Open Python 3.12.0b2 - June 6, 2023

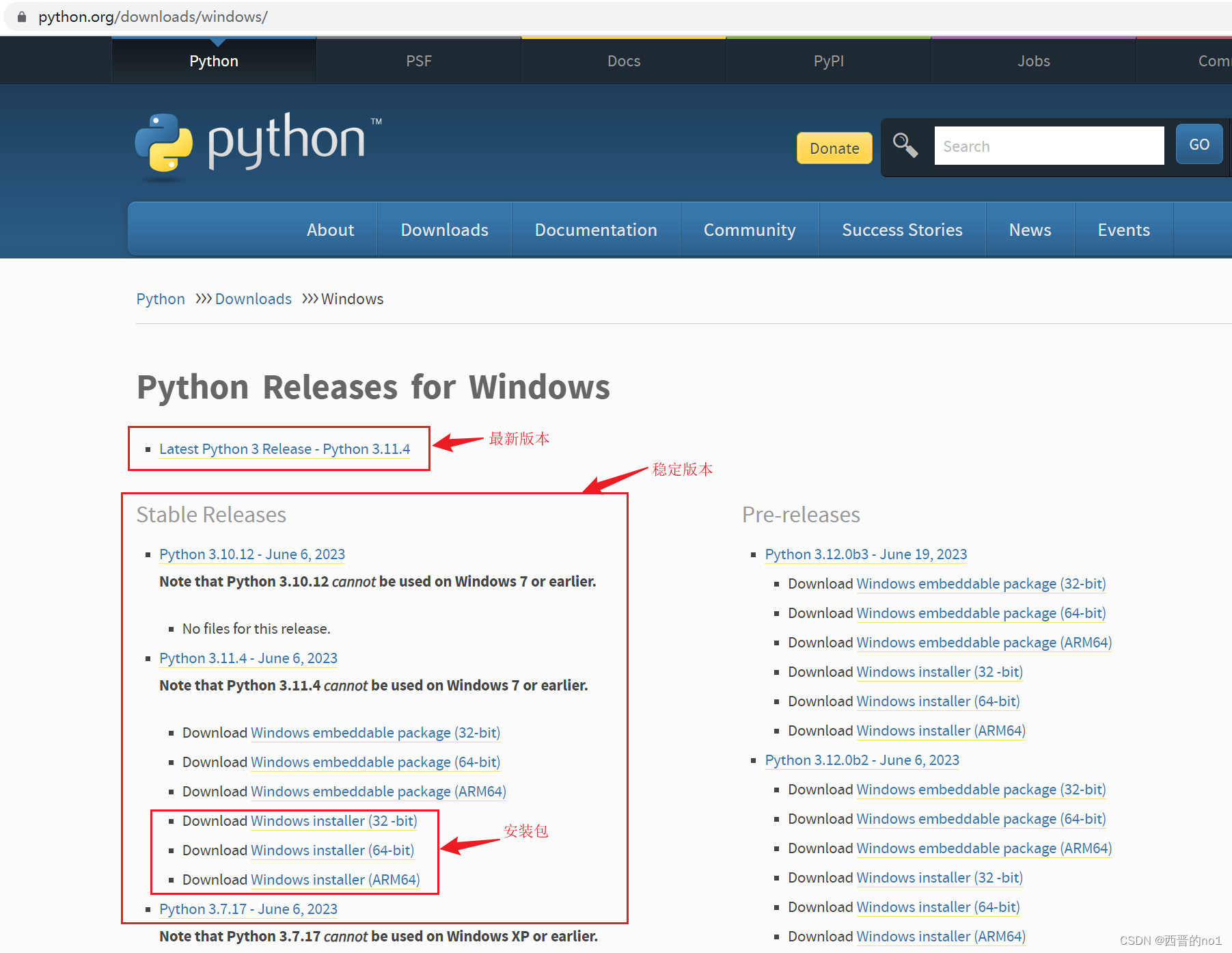tap(862, 760)
